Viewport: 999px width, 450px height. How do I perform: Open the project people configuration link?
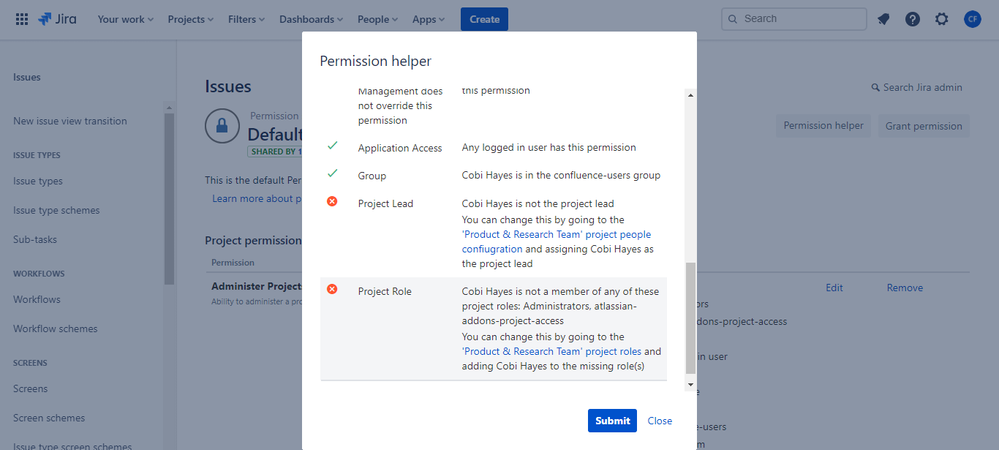pos(556,242)
